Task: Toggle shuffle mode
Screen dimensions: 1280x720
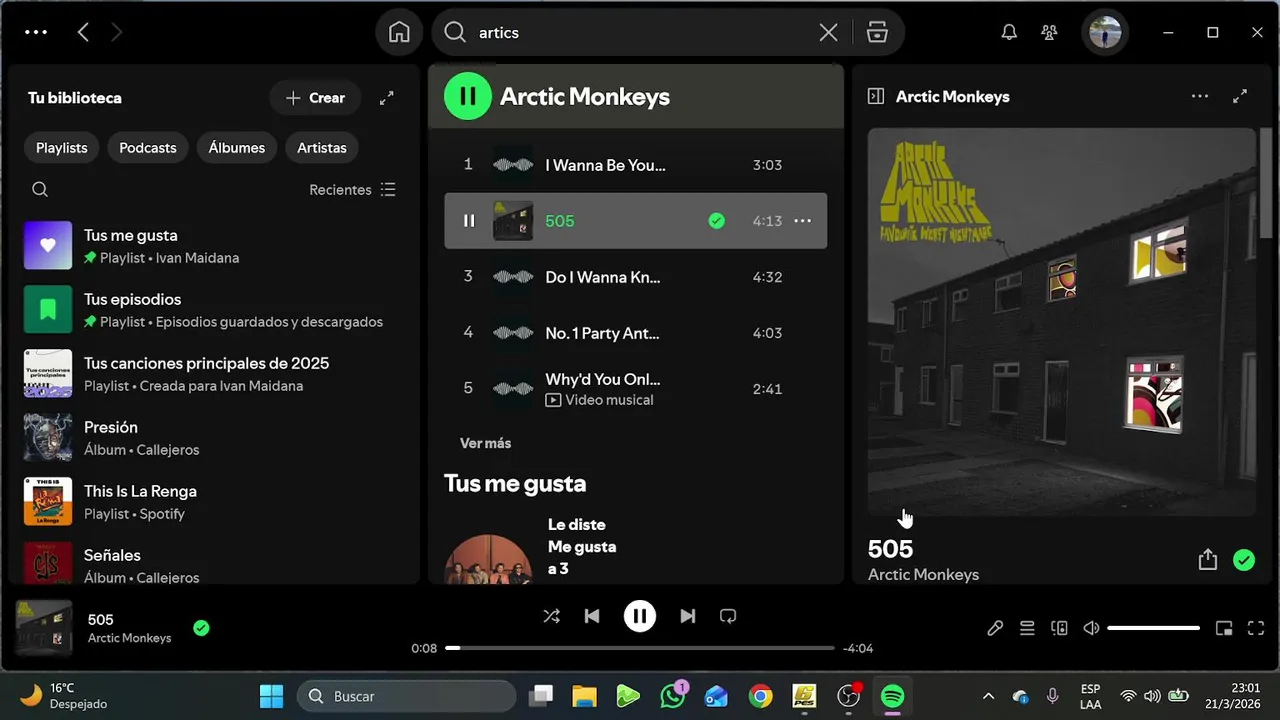Action: (x=551, y=616)
